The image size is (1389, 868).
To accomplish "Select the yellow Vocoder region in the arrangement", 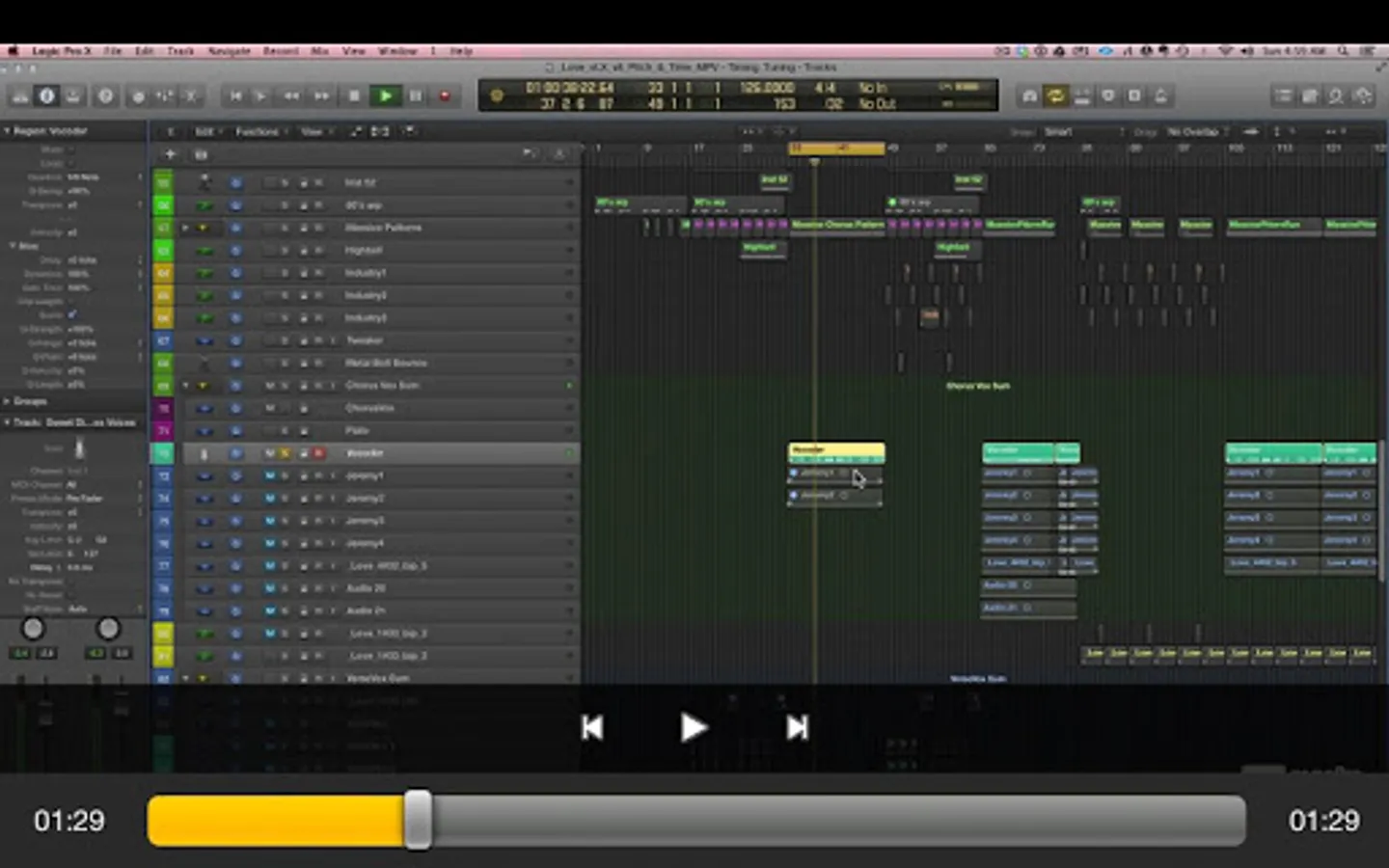I will pos(836,452).
